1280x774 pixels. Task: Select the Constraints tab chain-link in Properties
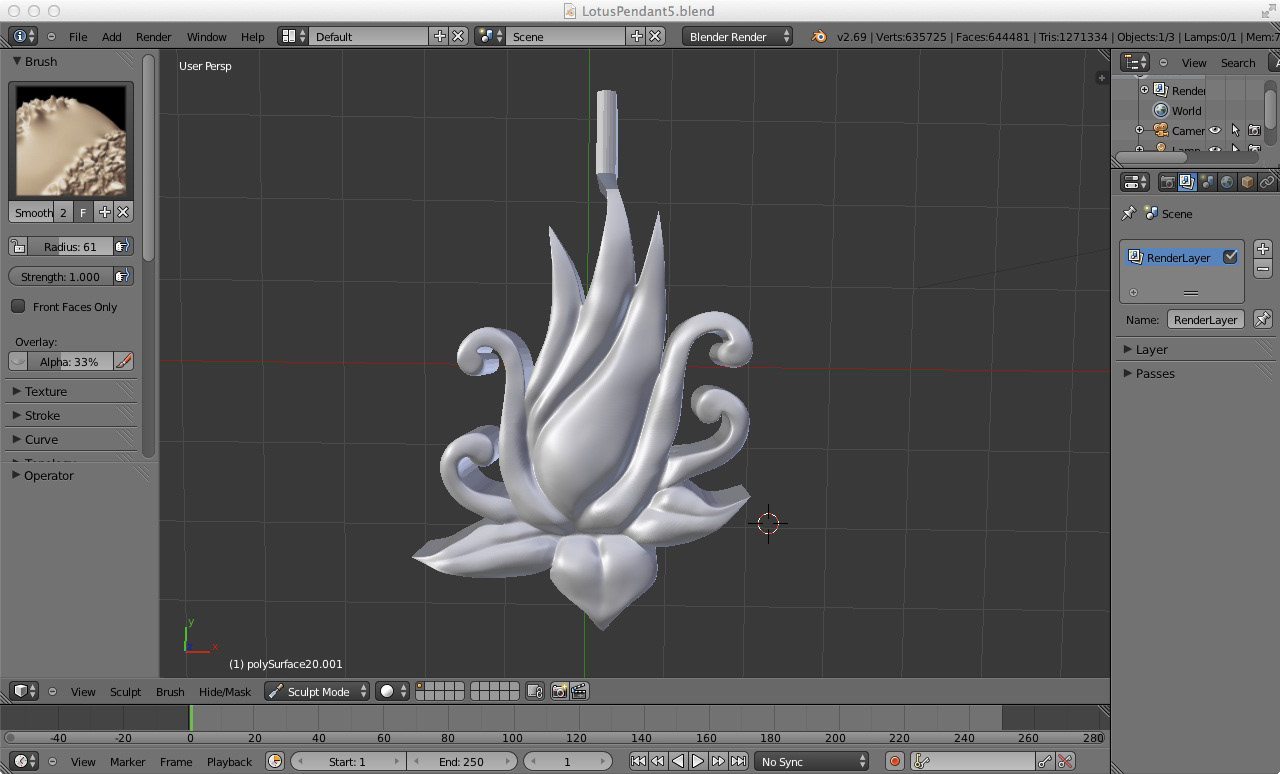tap(1267, 182)
